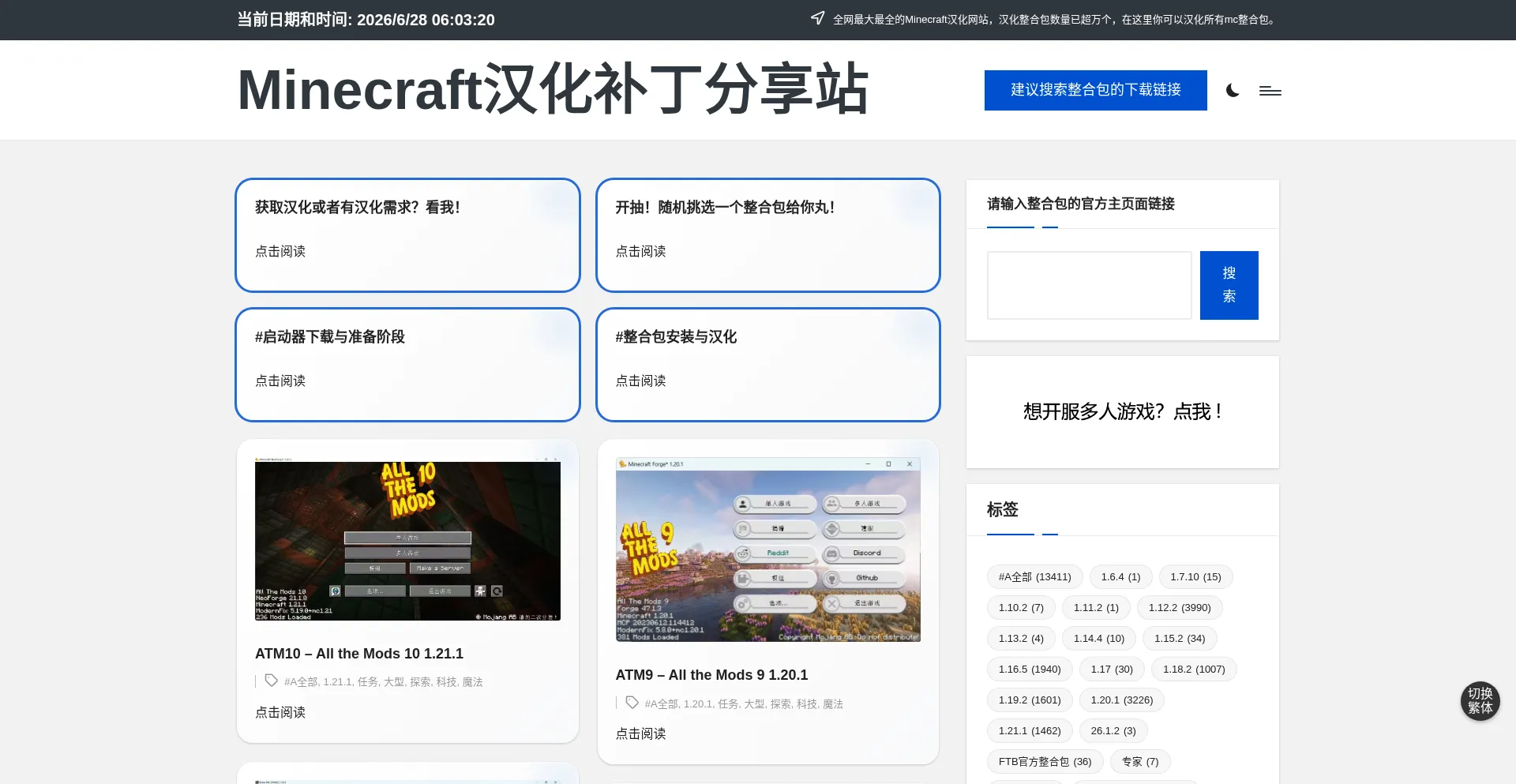The image size is (1516, 784).
Task: Toggle dark mode with the moon icon
Action: 1233,91
